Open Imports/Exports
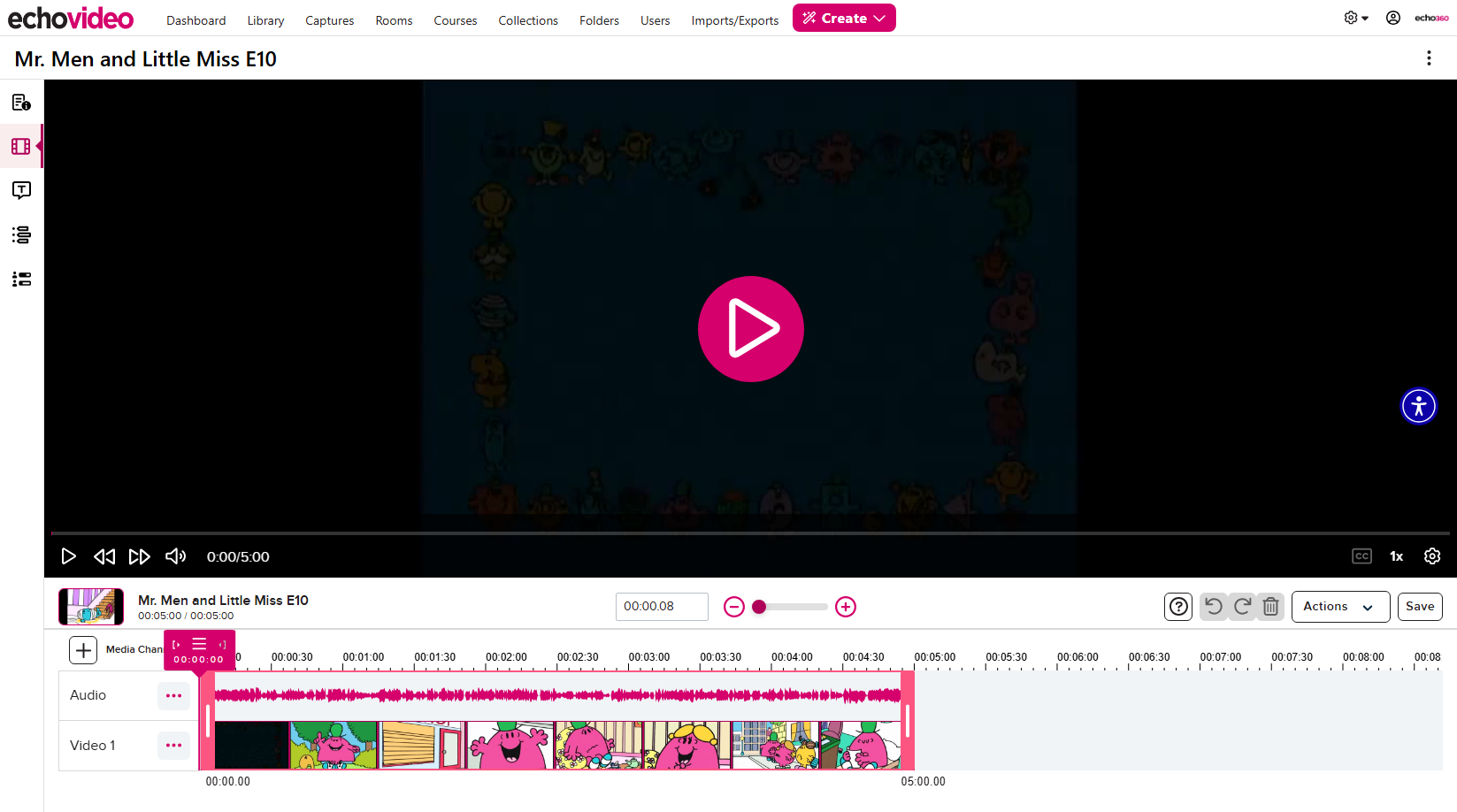The height and width of the screenshot is (812, 1457). (x=735, y=20)
